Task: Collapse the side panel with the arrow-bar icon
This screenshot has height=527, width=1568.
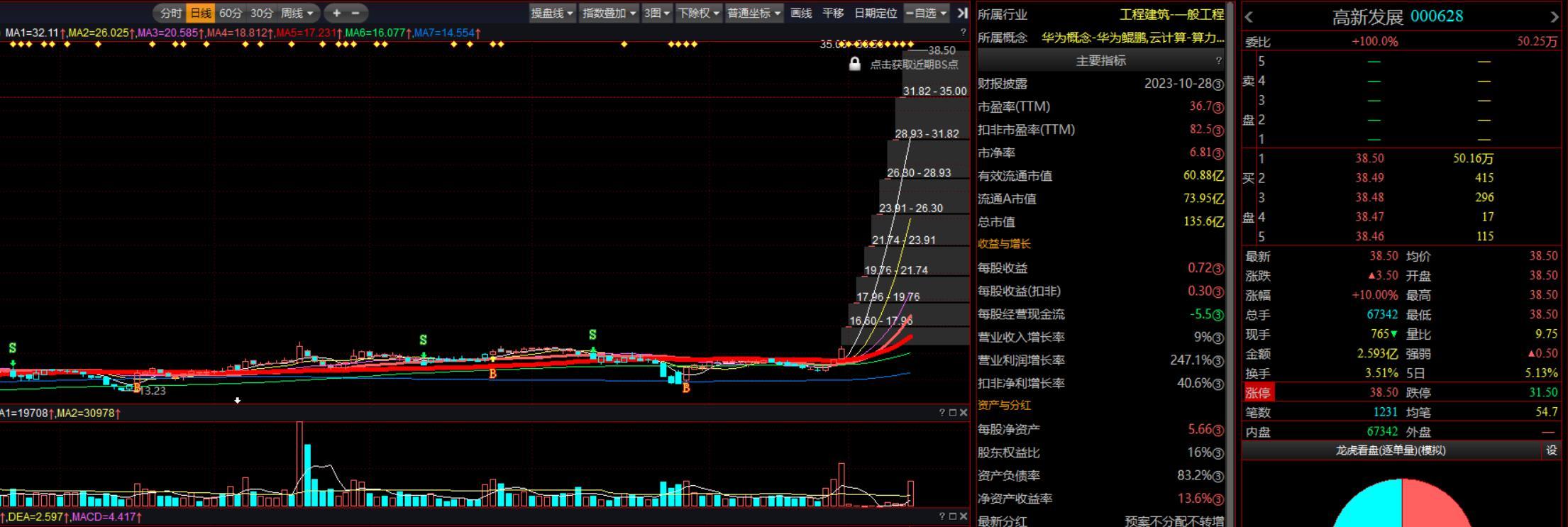Action: coord(962,13)
